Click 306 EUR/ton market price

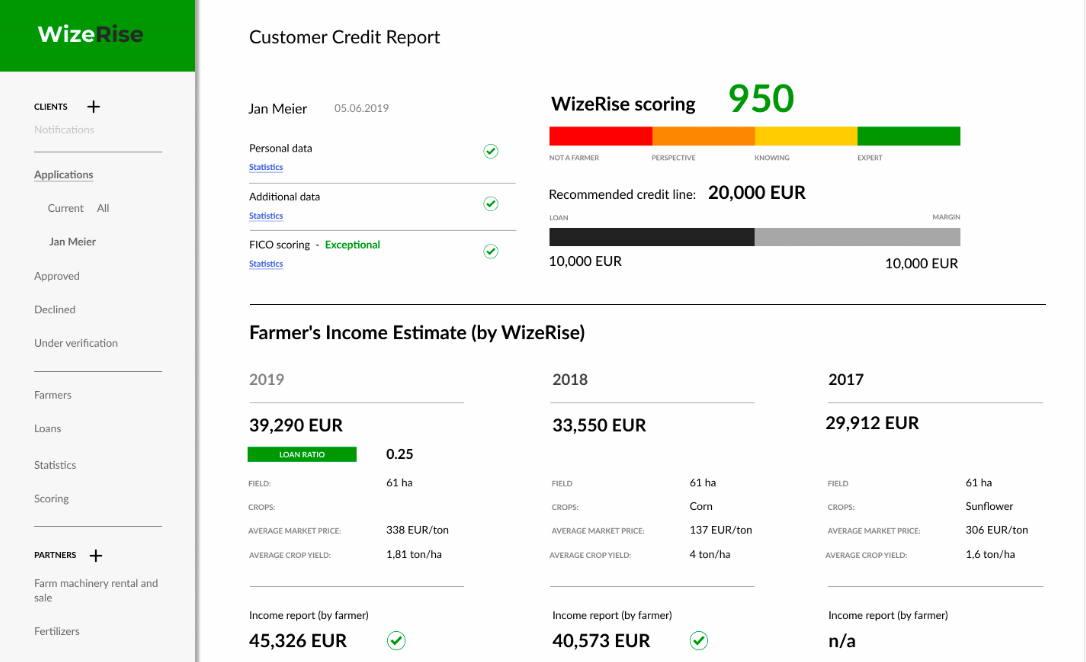997,530
